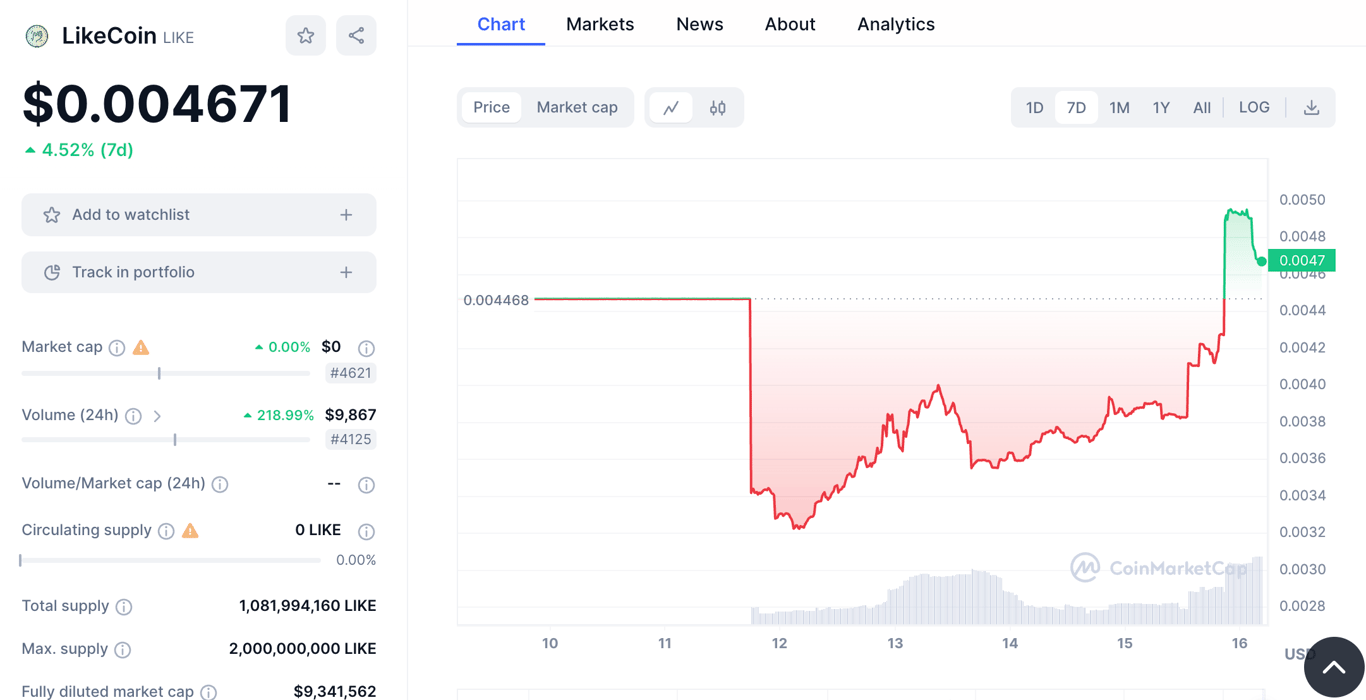The width and height of the screenshot is (1366, 700).
Task: Click plus icon on Track in portfolio
Action: click(x=346, y=272)
